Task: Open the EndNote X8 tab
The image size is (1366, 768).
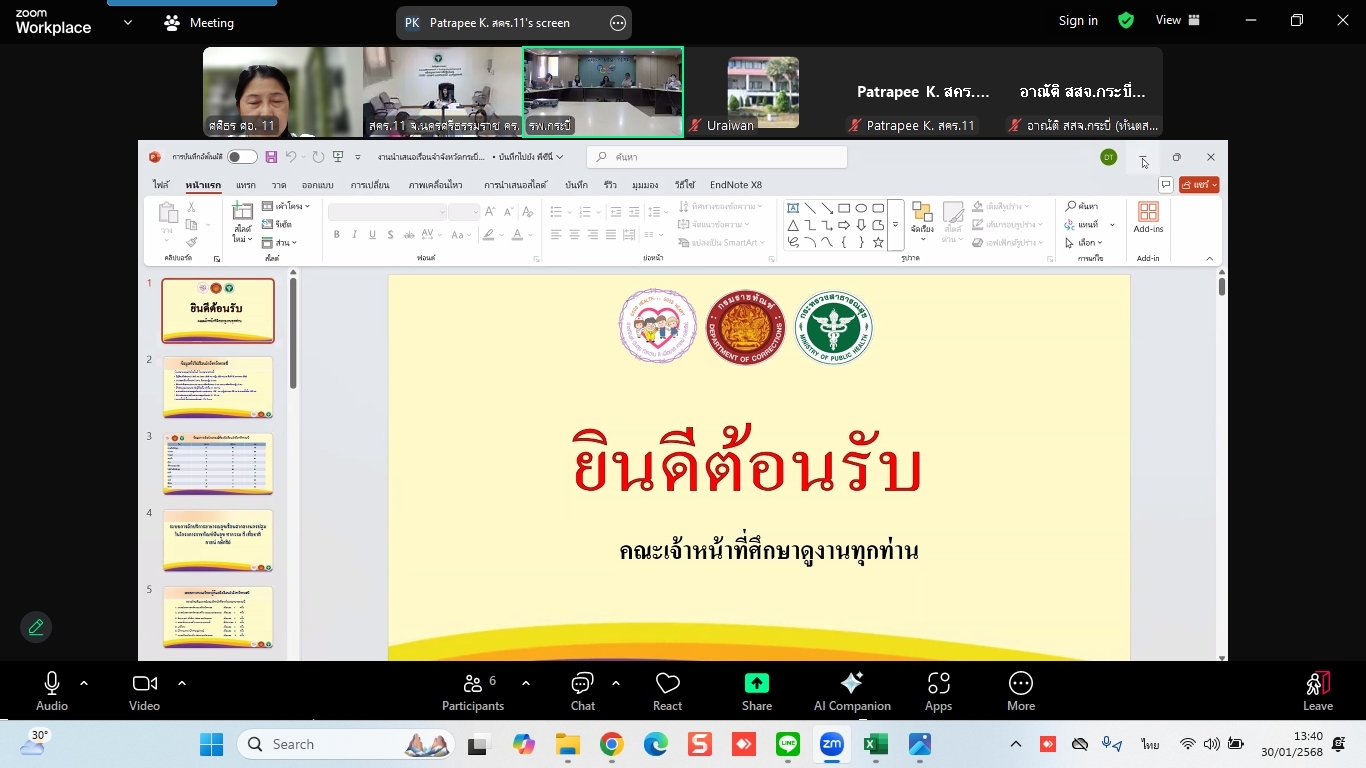Action: click(736, 185)
